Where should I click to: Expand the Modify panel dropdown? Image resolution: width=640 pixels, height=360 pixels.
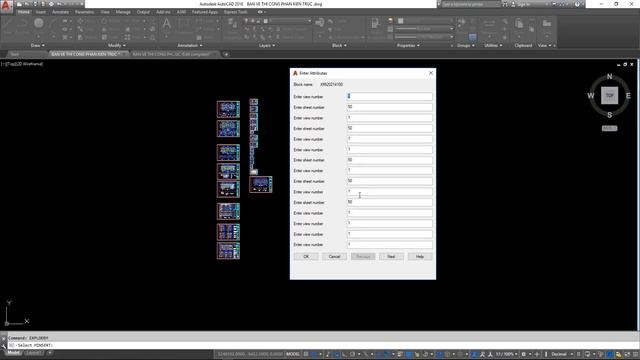coord(116,45)
